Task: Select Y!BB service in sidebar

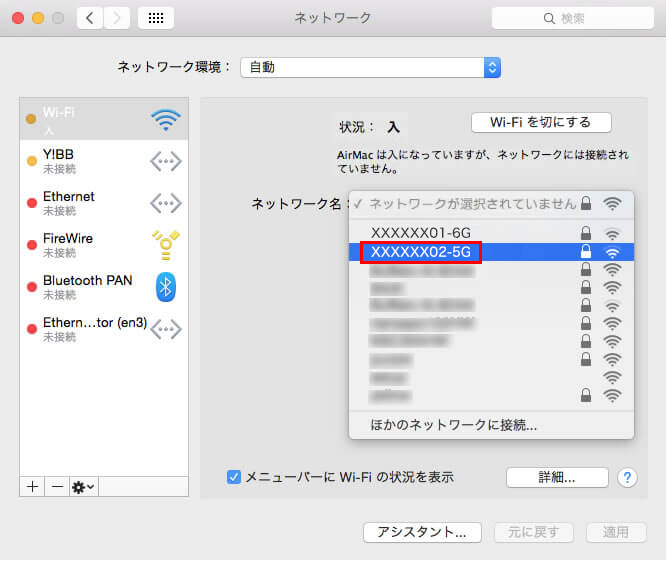Action: pyautogui.click(x=104, y=161)
